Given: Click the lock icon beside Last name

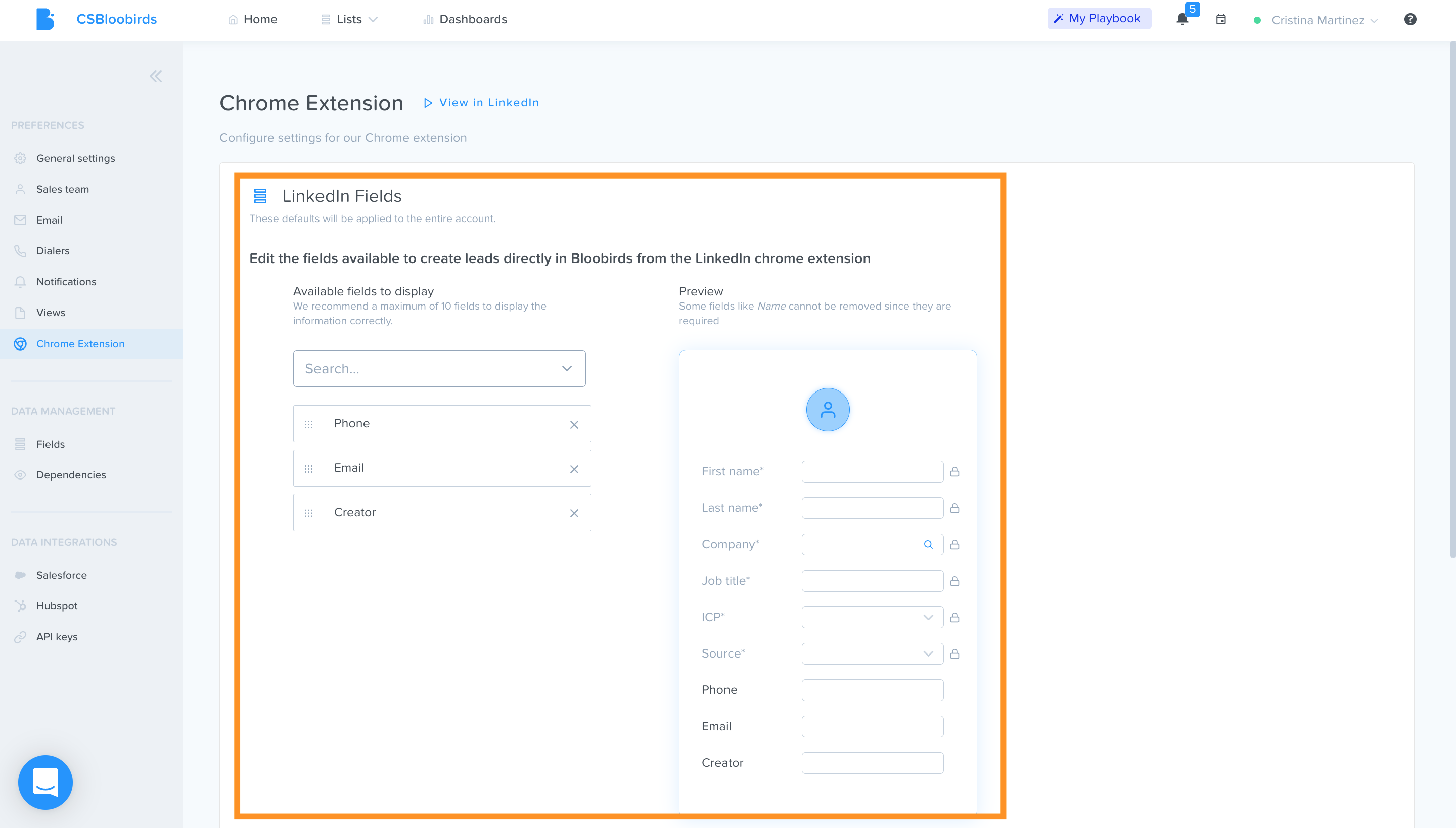Looking at the screenshot, I should 955,508.
